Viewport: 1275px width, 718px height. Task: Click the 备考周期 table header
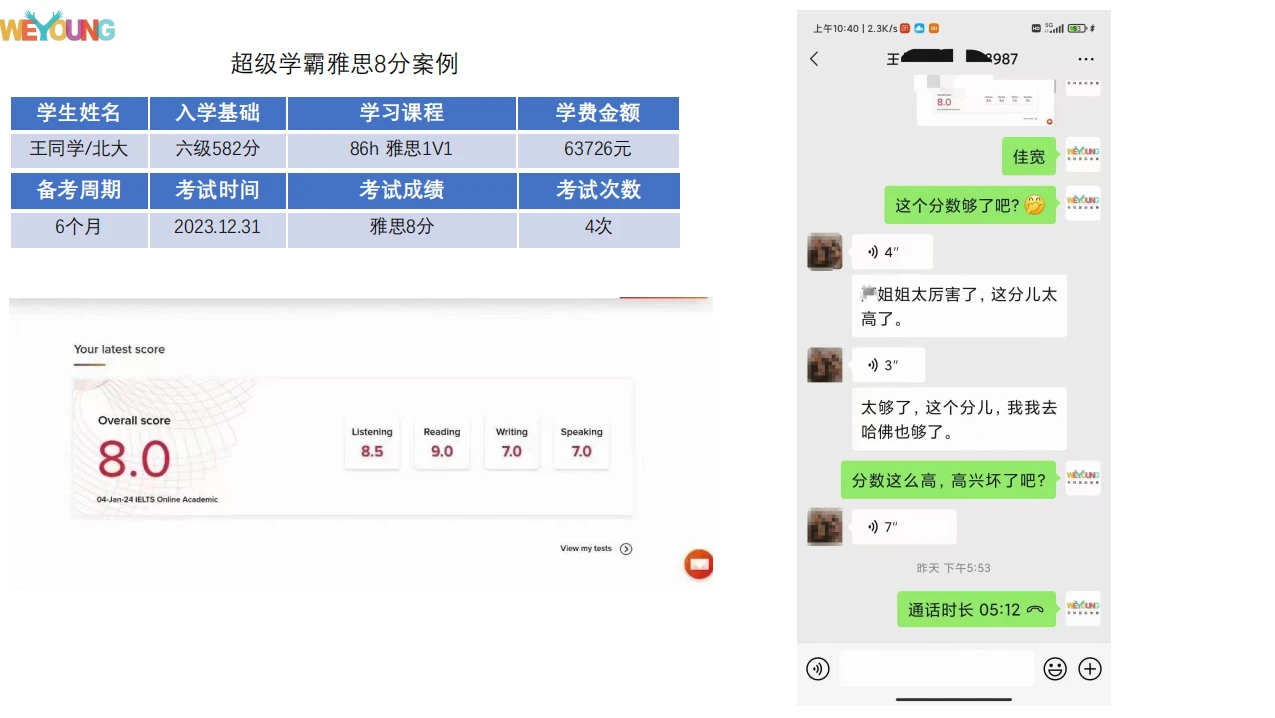pyautogui.click(x=79, y=190)
